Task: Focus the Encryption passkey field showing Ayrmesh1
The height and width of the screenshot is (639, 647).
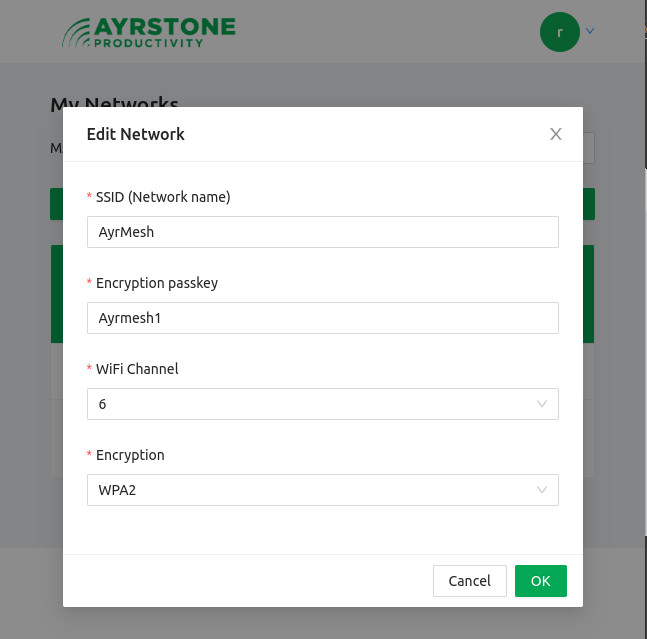Action: click(x=323, y=318)
